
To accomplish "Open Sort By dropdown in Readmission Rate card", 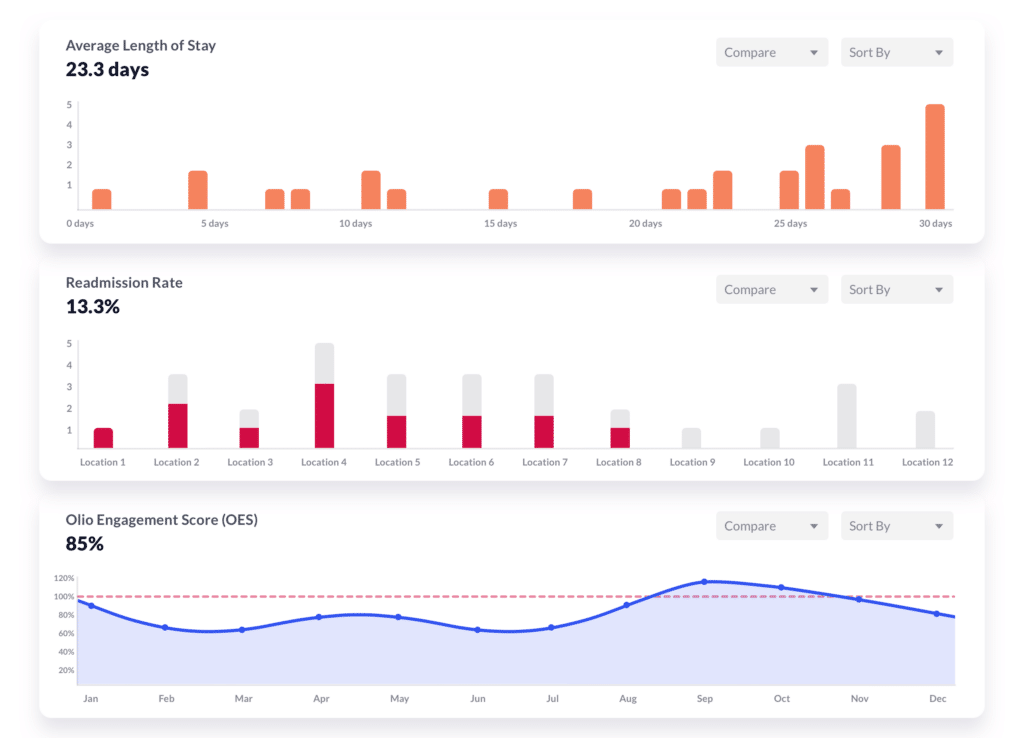I will (897, 289).
